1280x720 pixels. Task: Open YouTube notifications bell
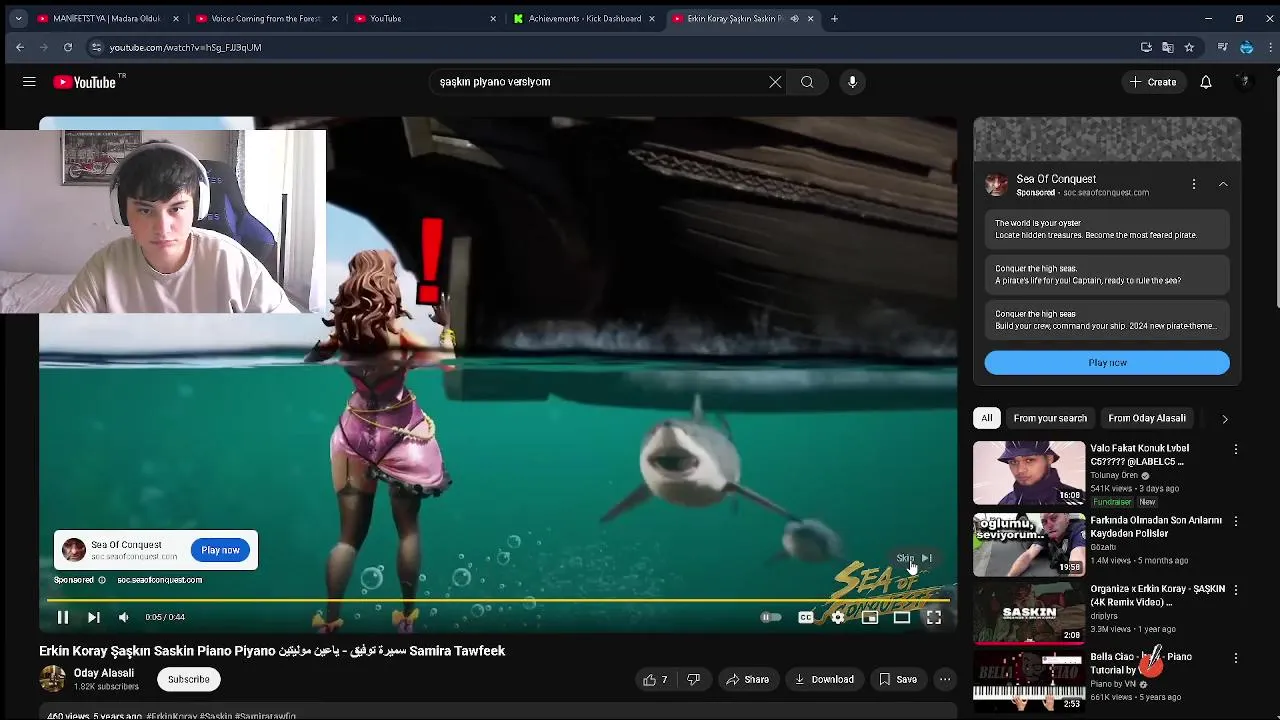coord(1206,82)
